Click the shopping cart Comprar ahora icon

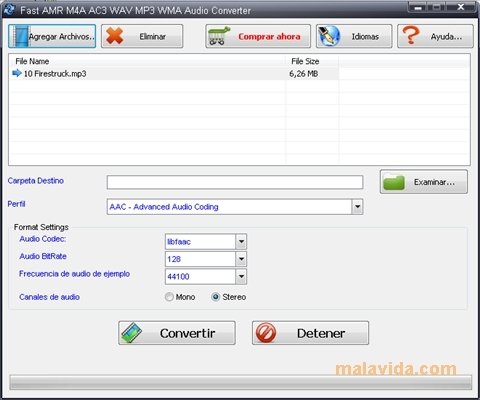pyautogui.click(x=219, y=36)
